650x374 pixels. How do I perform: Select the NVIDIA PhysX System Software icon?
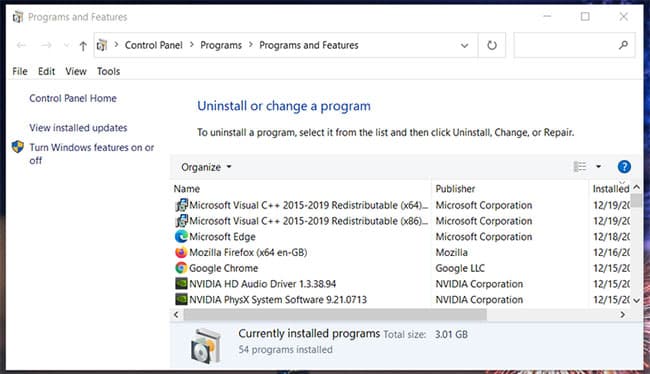[181, 299]
